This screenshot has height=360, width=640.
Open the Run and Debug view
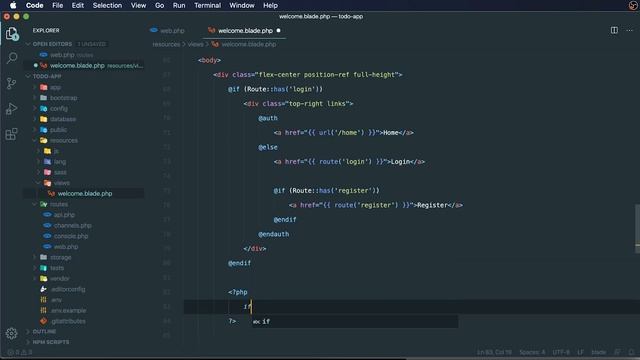12,109
